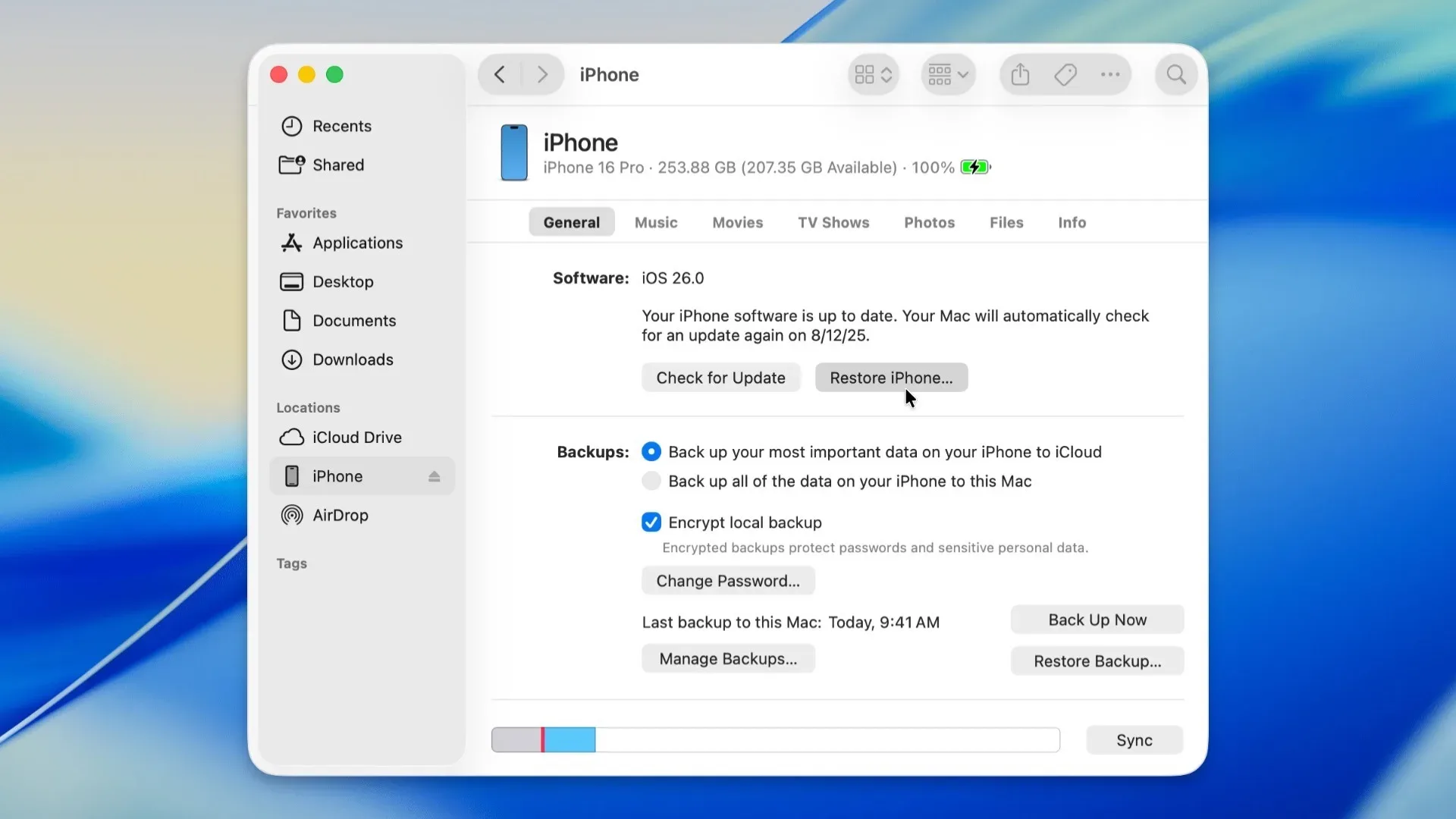
Task: Click Back Up Now button
Action: click(x=1097, y=620)
